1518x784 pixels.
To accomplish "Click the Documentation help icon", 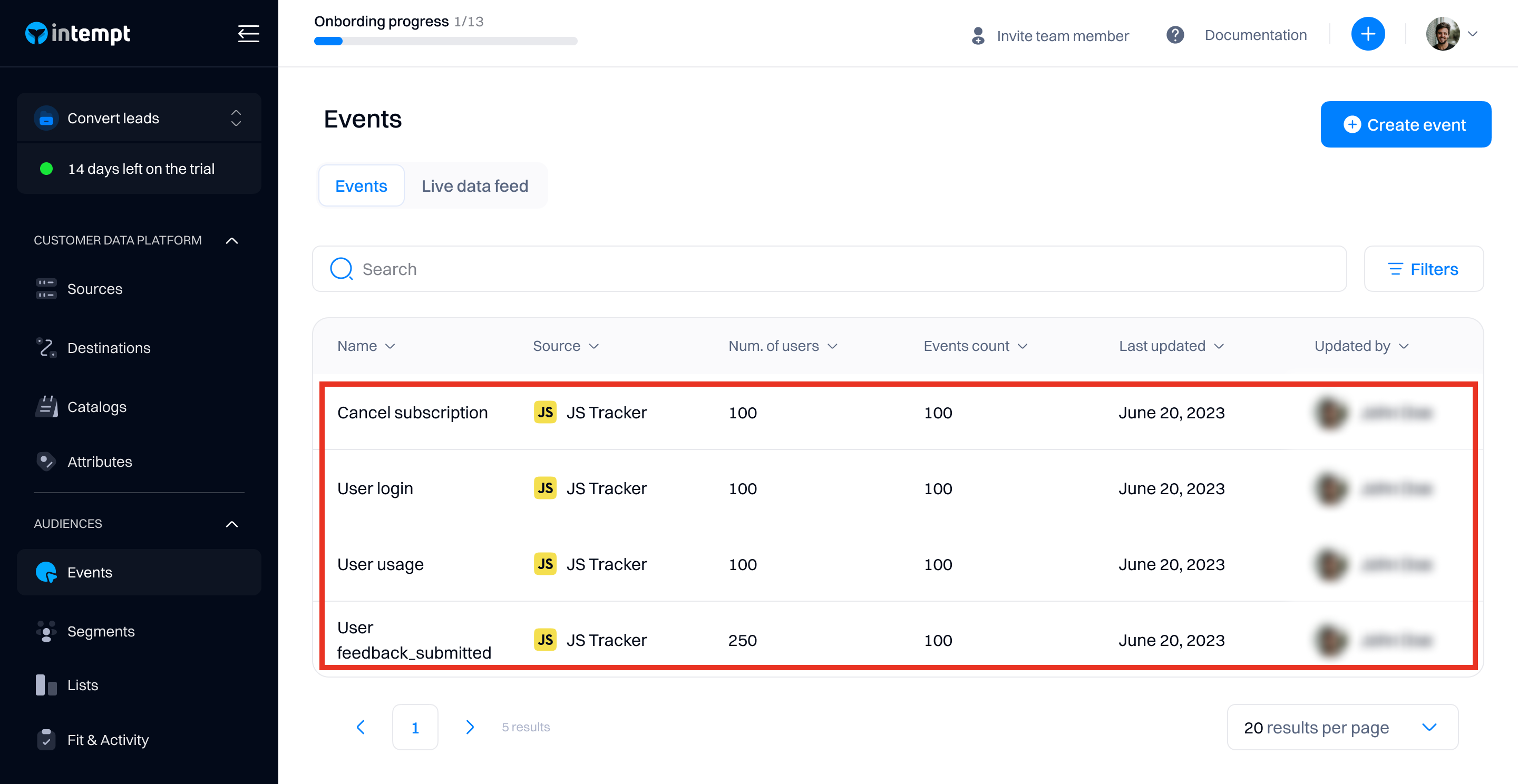I will pyautogui.click(x=1175, y=35).
